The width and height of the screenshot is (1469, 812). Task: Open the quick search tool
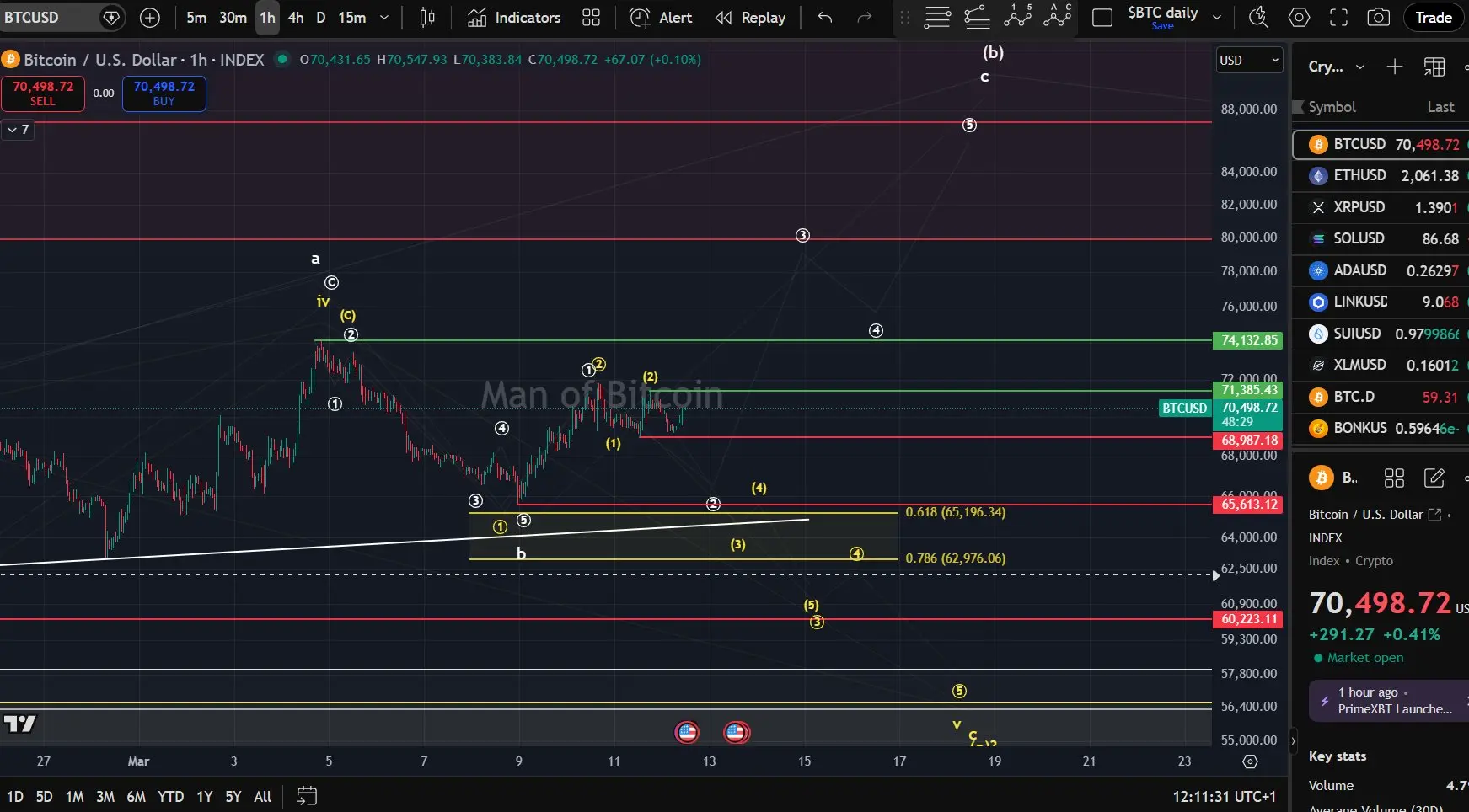[1258, 17]
